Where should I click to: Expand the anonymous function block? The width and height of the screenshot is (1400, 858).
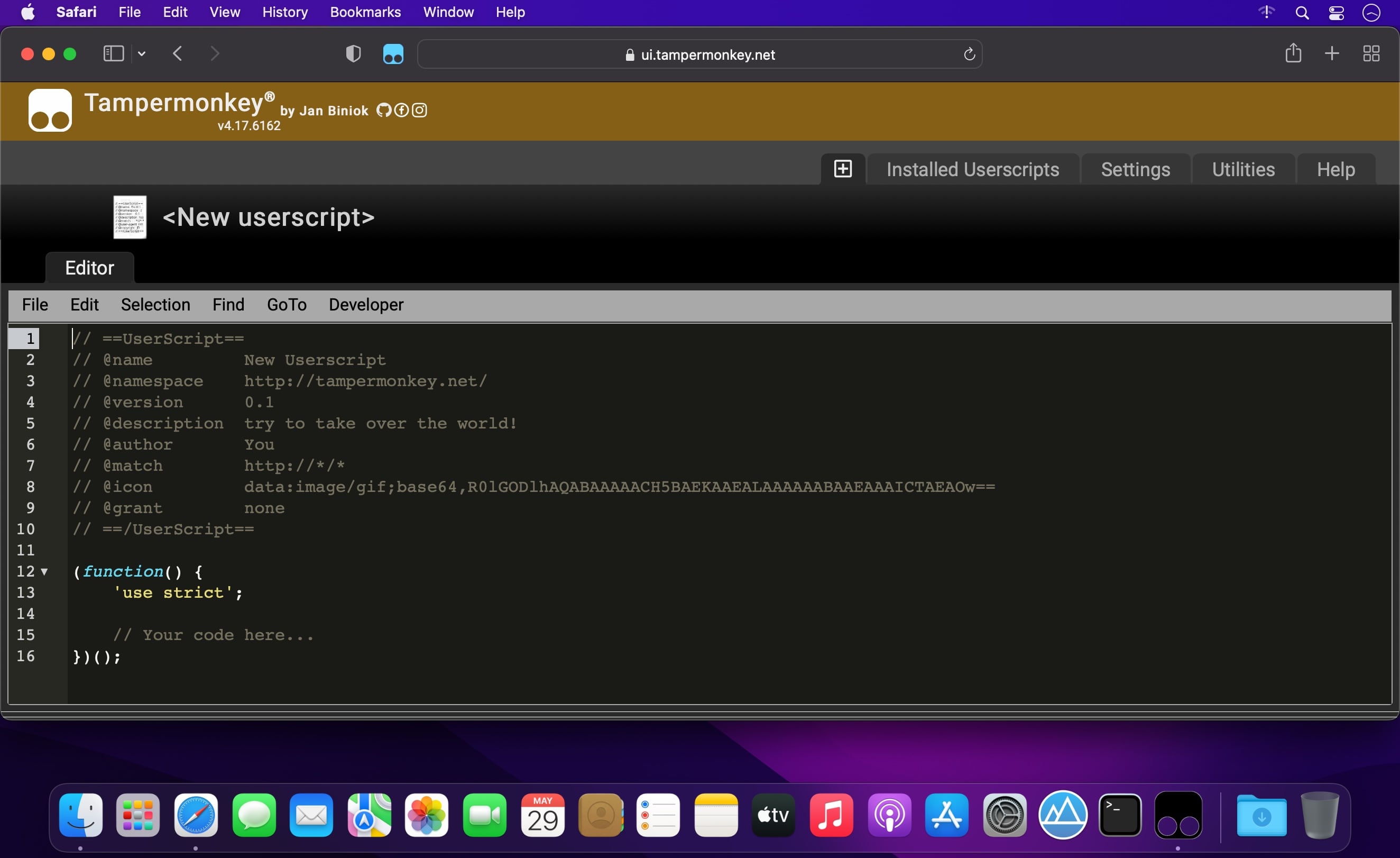tap(46, 571)
